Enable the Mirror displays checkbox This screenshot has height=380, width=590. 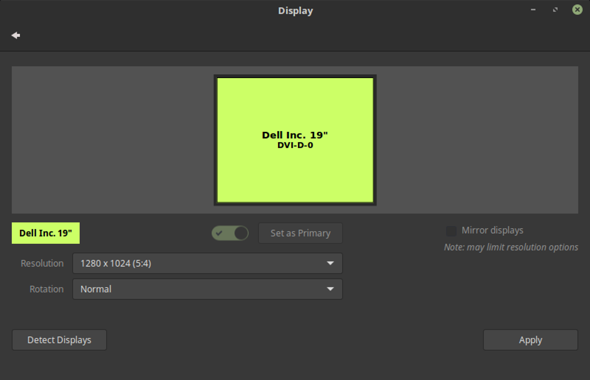[x=451, y=231]
